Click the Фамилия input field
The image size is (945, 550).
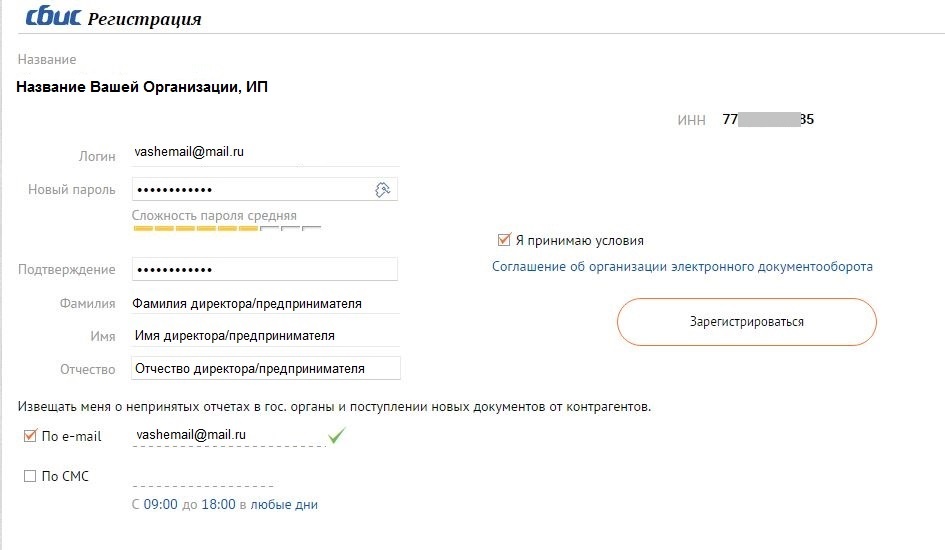click(265, 303)
